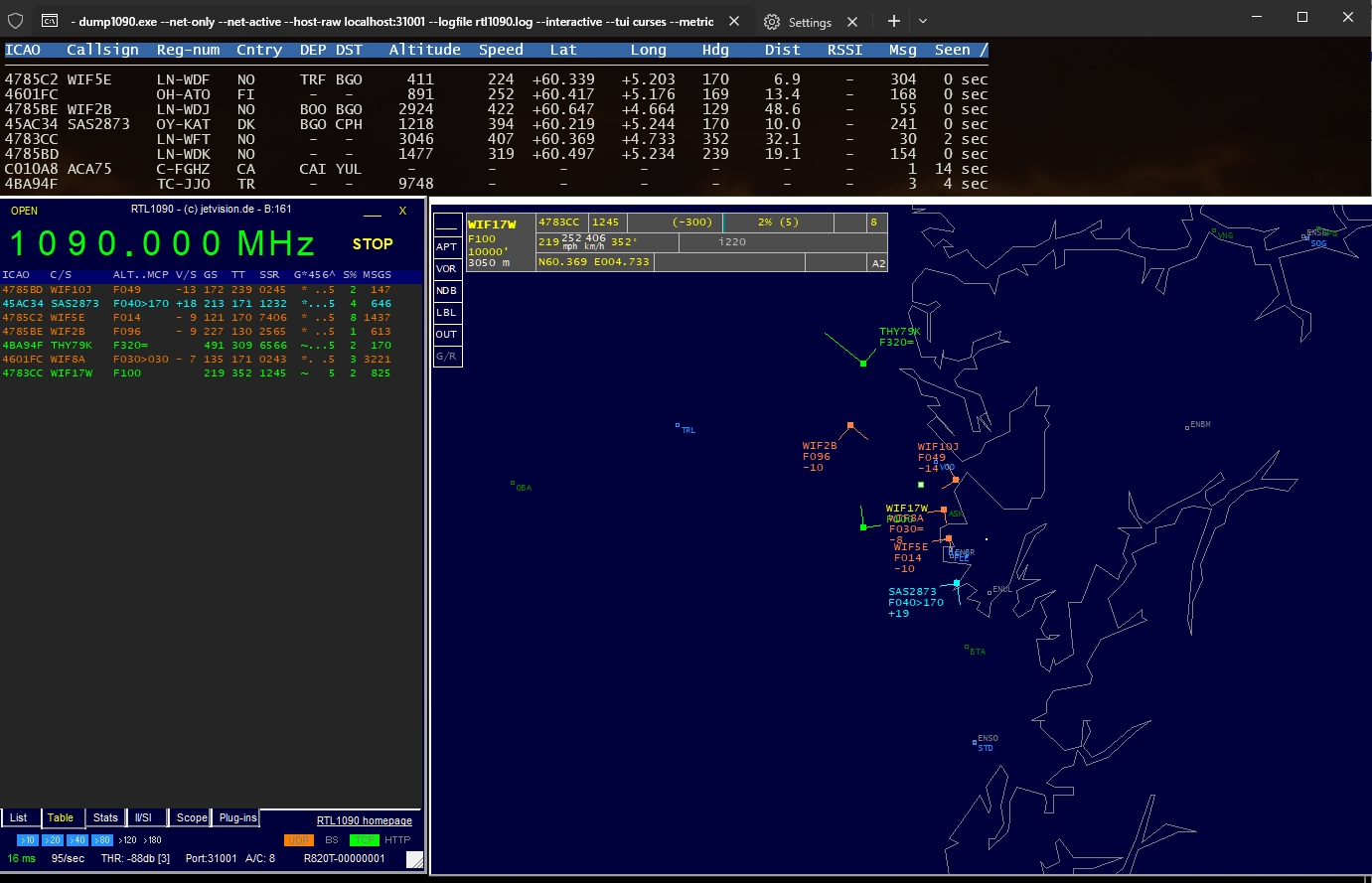
Task: Toggle the >180 range filter
Action: (153, 840)
